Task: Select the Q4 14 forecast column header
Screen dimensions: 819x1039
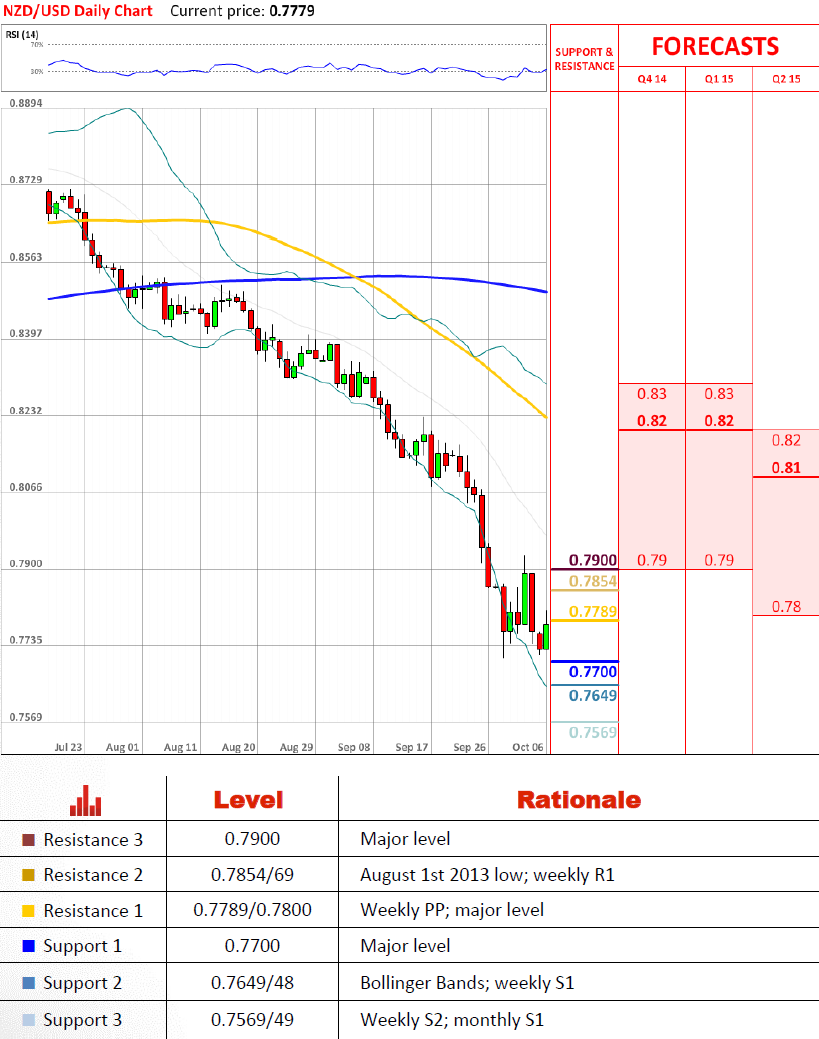Action: (652, 79)
